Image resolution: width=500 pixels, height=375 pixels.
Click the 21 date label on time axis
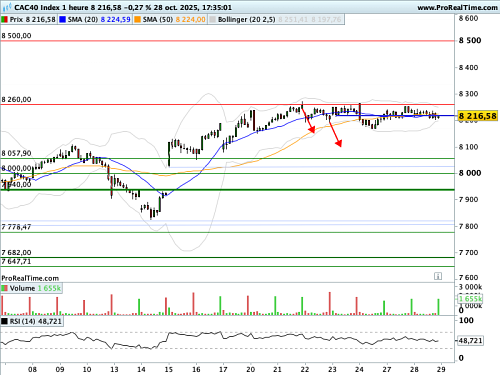[277, 369]
